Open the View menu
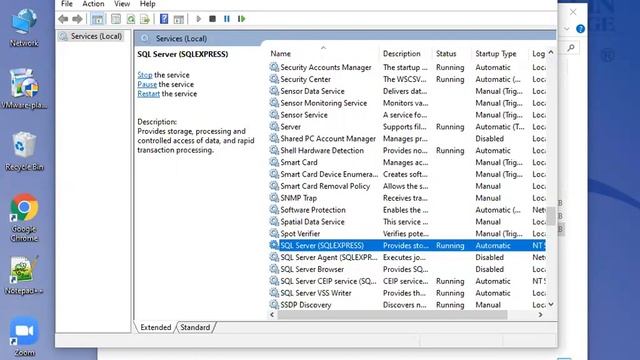The height and width of the screenshot is (360, 640). (122, 4)
